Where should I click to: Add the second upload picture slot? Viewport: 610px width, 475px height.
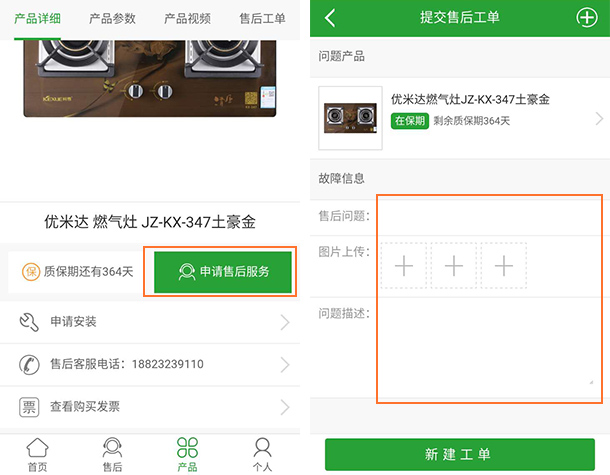pos(454,266)
